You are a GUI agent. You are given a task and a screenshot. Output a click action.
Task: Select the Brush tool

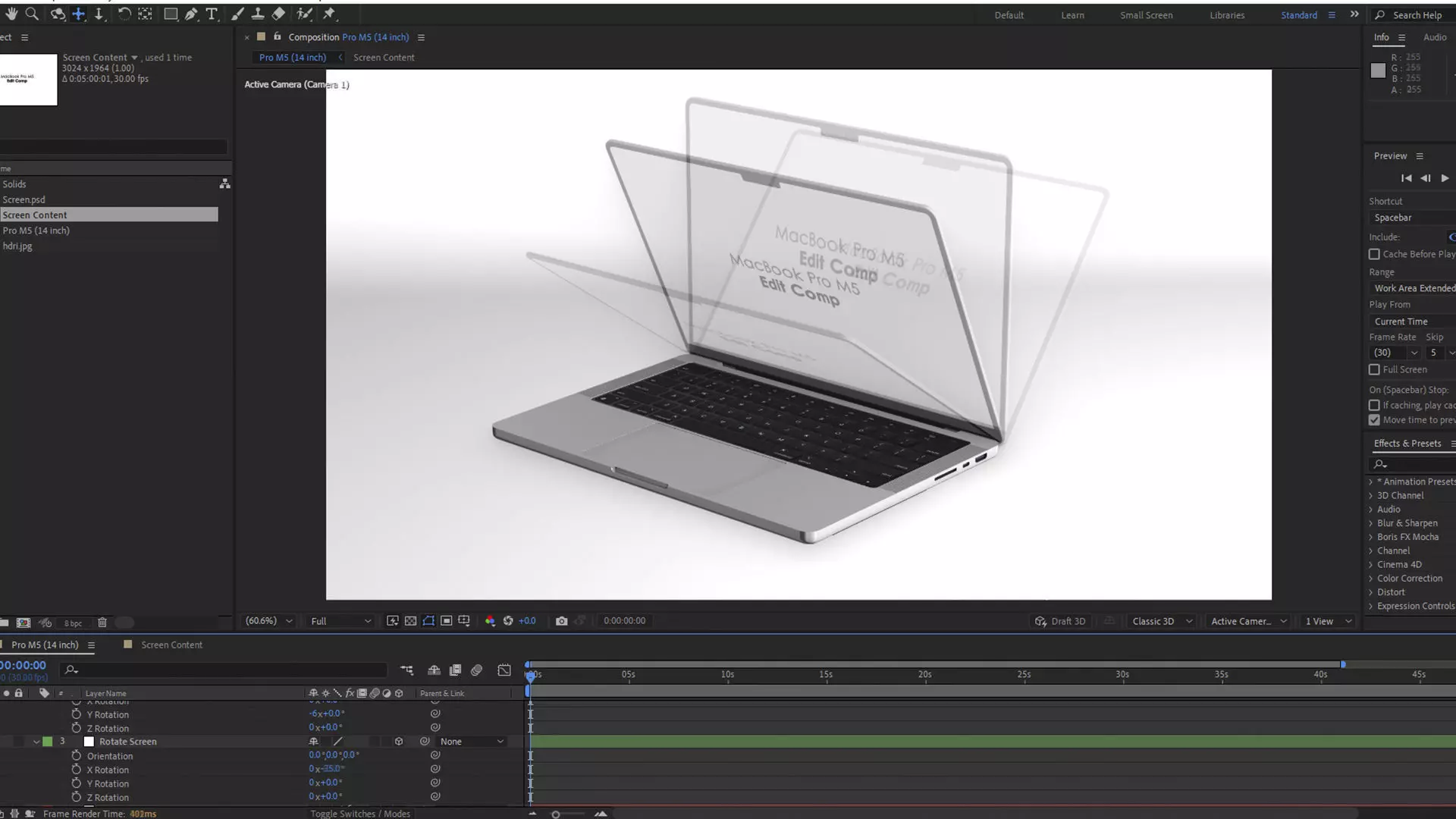(x=237, y=14)
